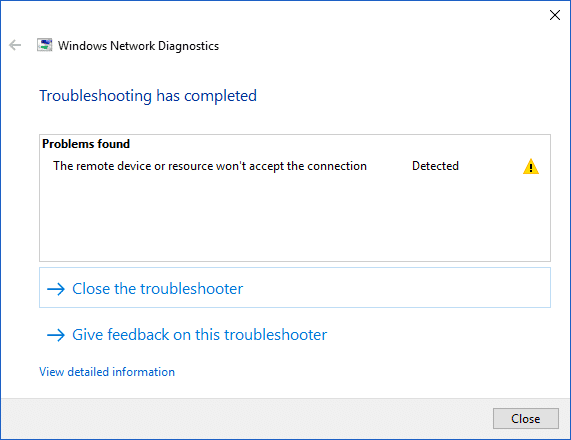
Task: Click arrow icon beside Close the troubleshooter
Action: coord(56,289)
